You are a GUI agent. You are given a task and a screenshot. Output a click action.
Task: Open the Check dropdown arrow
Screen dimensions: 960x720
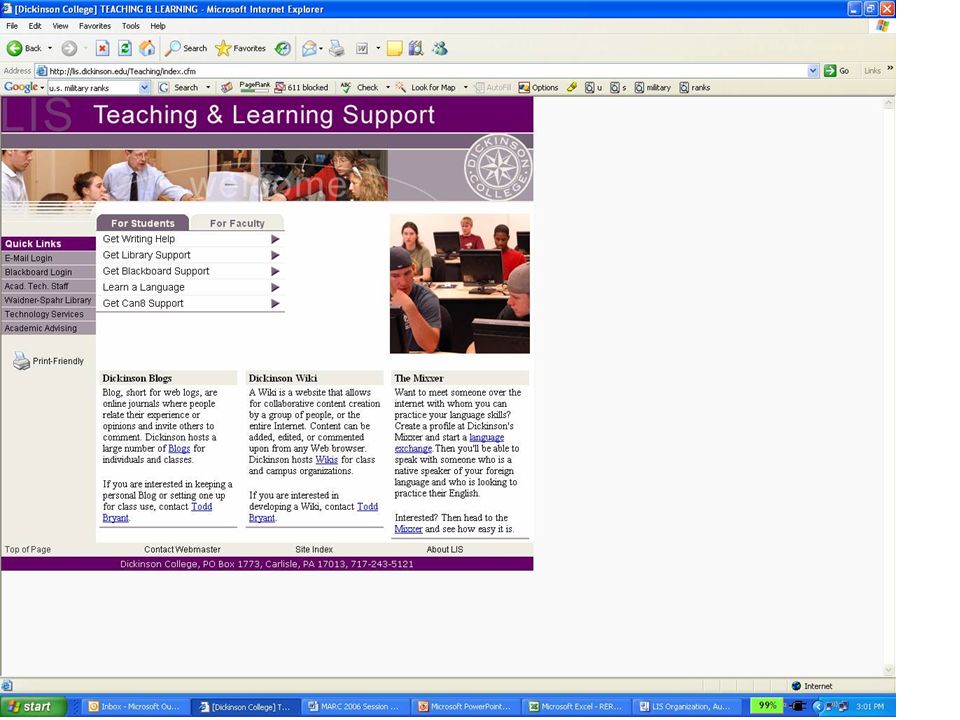[388, 88]
